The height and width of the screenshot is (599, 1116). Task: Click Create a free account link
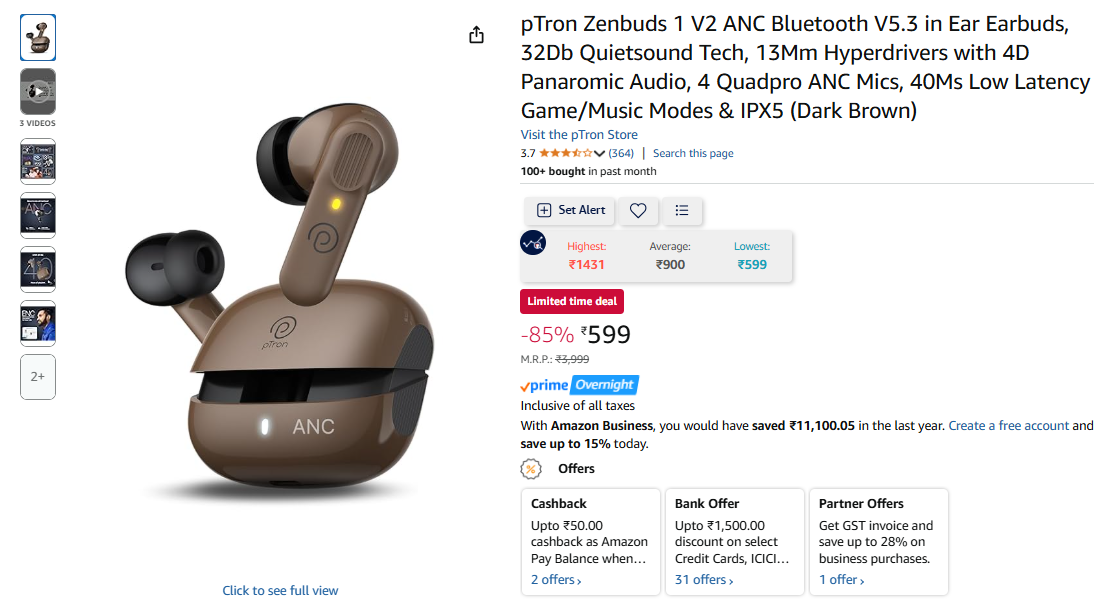point(1009,425)
